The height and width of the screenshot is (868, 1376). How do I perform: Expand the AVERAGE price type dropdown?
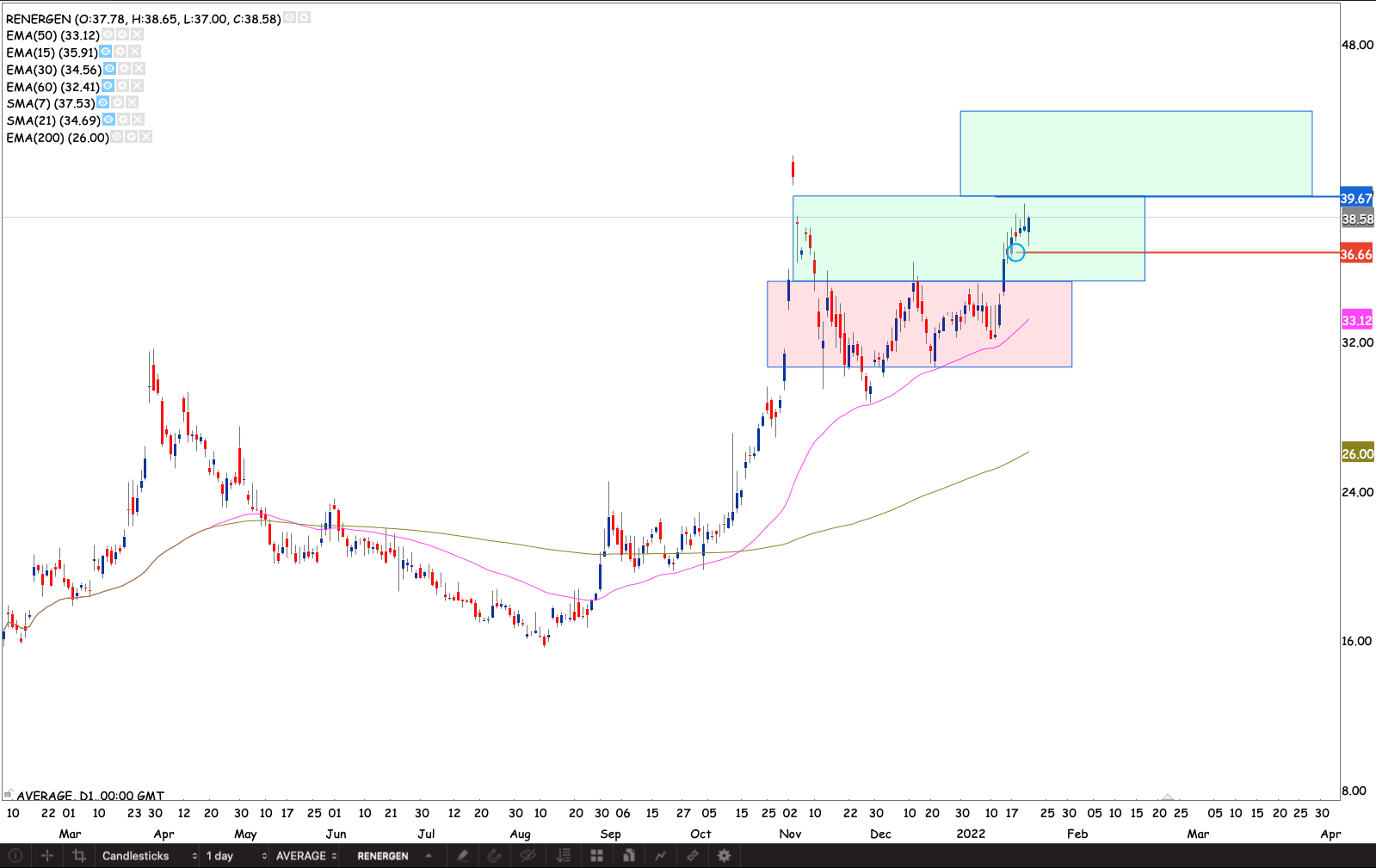pyautogui.click(x=305, y=856)
